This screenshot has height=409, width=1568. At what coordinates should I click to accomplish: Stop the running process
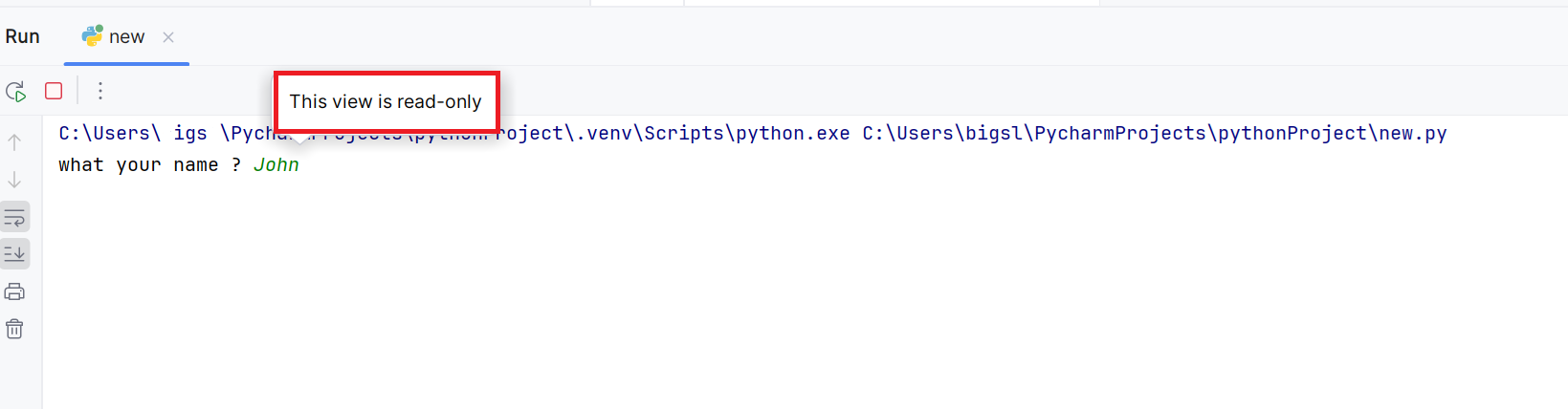[54, 91]
